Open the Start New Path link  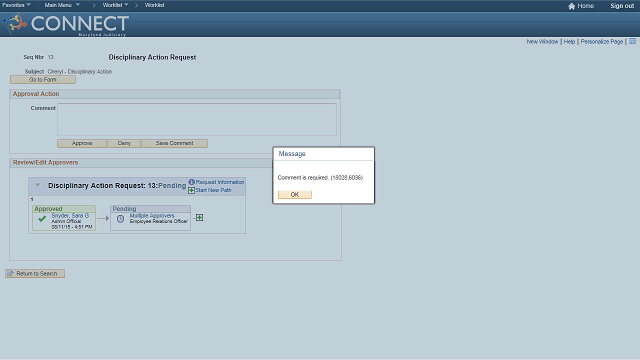coord(213,190)
